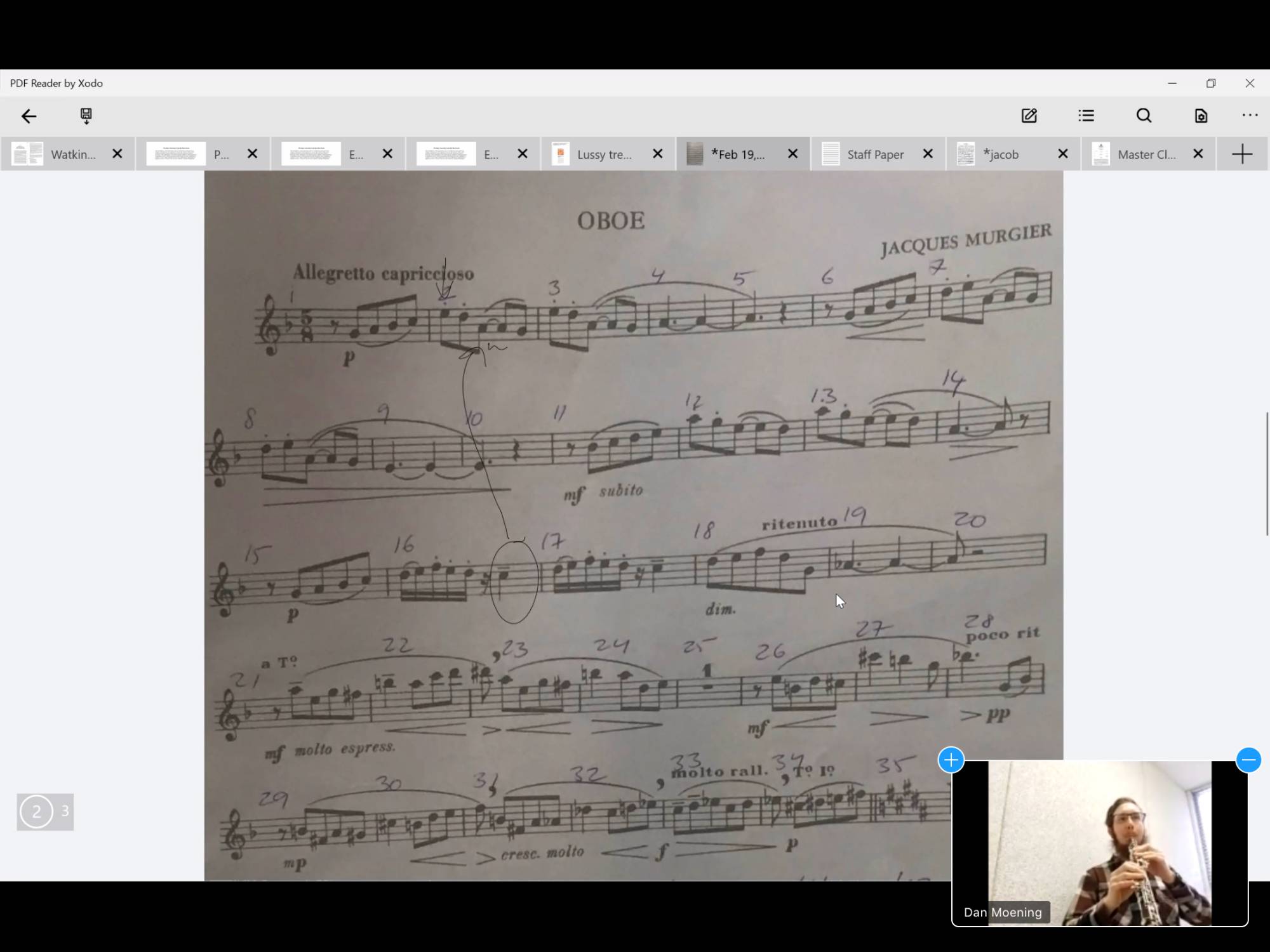
Task: Switch to the Staff Paper tab
Action: pos(876,154)
